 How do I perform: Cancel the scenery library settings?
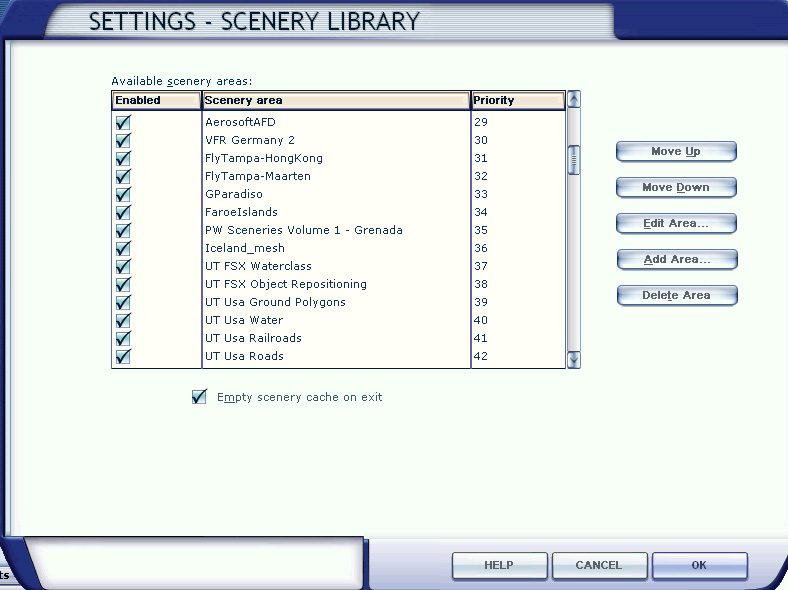(x=598, y=566)
